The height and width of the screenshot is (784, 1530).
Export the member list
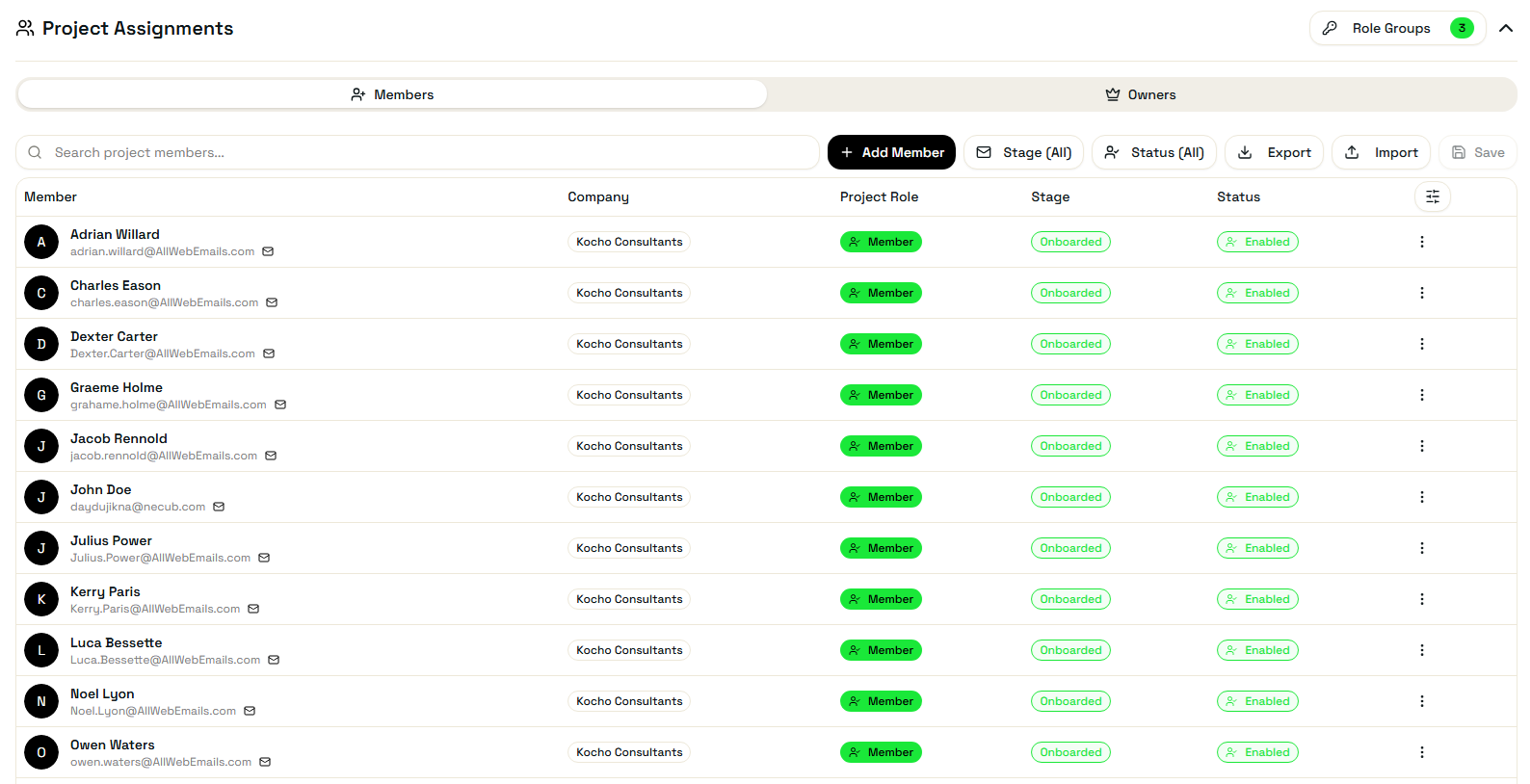[x=1274, y=152]
